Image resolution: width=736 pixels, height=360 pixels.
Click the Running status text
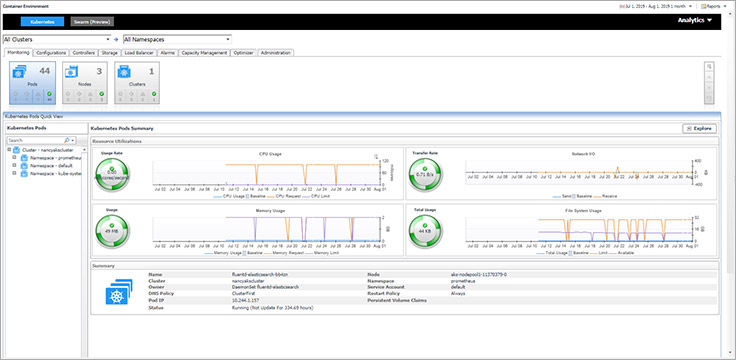[x=272, y=308]
